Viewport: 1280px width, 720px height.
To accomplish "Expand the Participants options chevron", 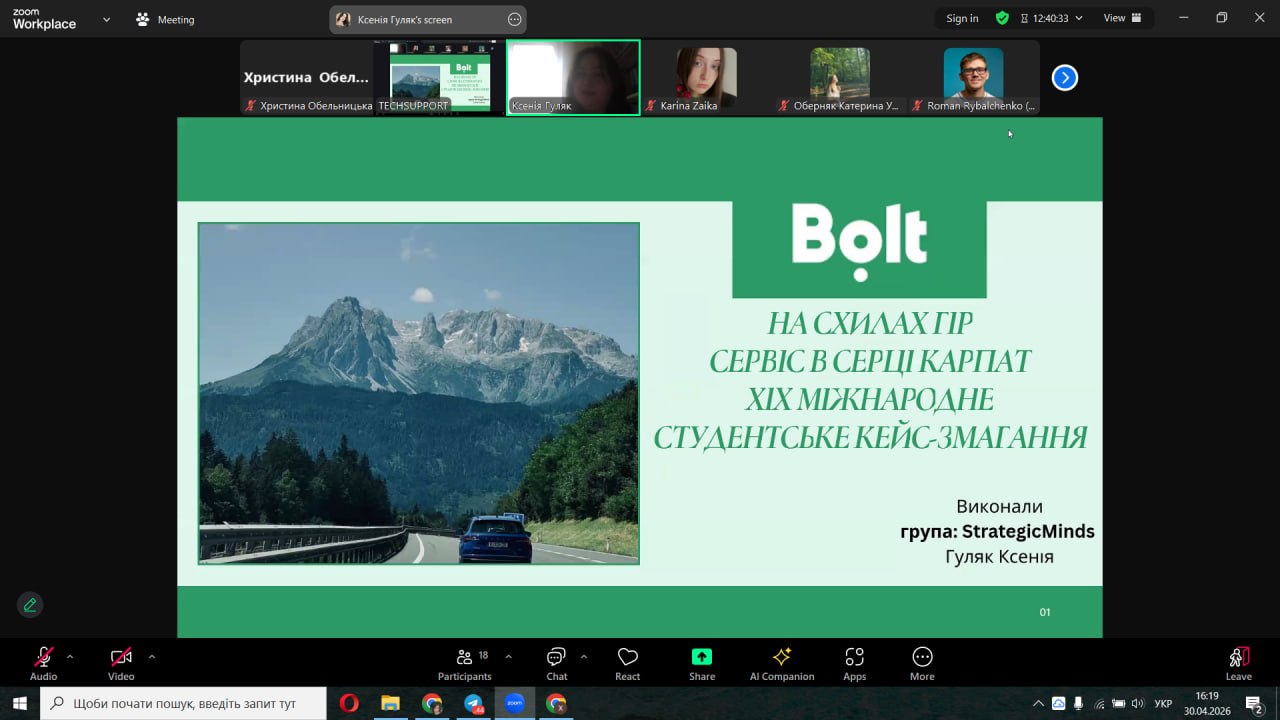I will (x=508, y=657).
